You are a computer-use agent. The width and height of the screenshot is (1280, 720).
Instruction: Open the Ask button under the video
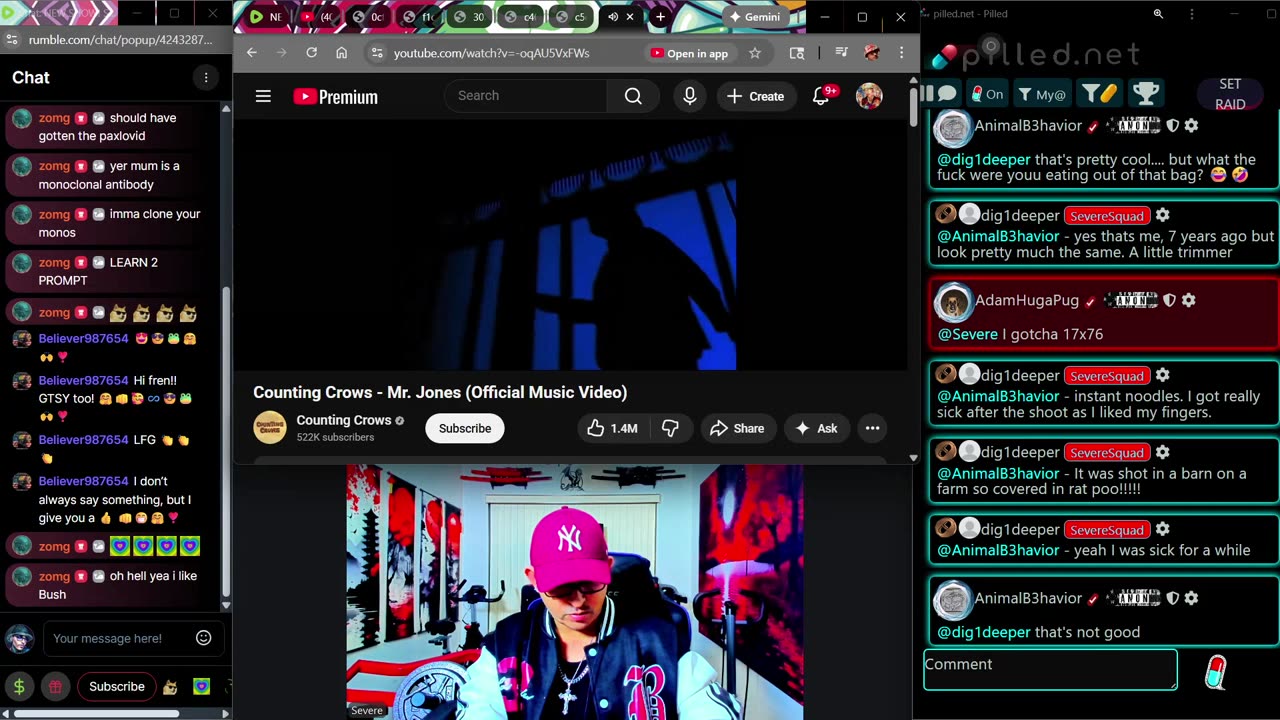coord(816,428)
